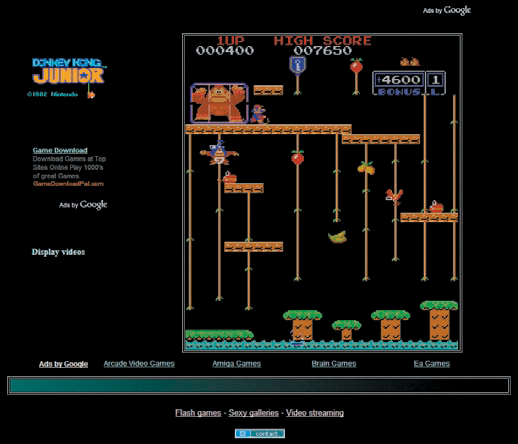Screen dimensions: 518x444
Task: Open the Video streaming link
Action: click(x=315, y=413)
